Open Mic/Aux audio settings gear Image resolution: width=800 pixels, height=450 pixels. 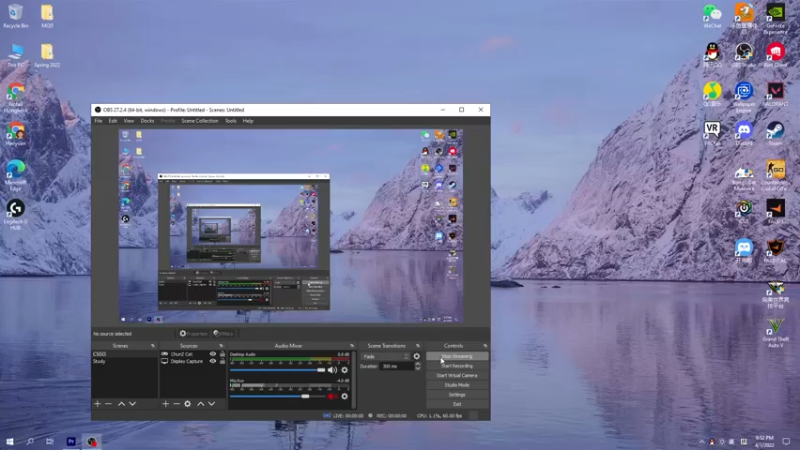pyautogui.click(x=344, y=396)
